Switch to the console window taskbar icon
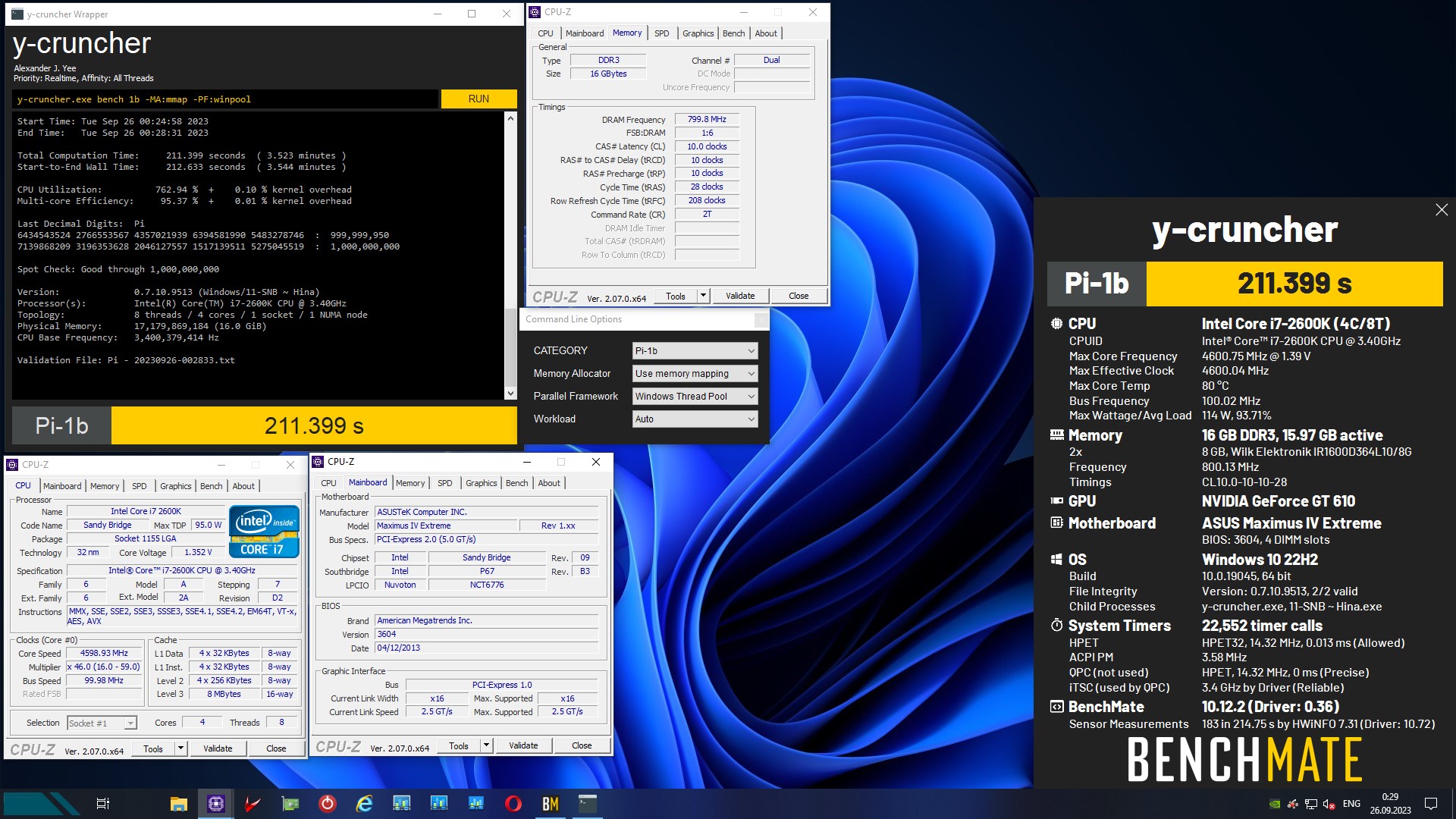This screenshot has height=819, width=1456. 588,803
